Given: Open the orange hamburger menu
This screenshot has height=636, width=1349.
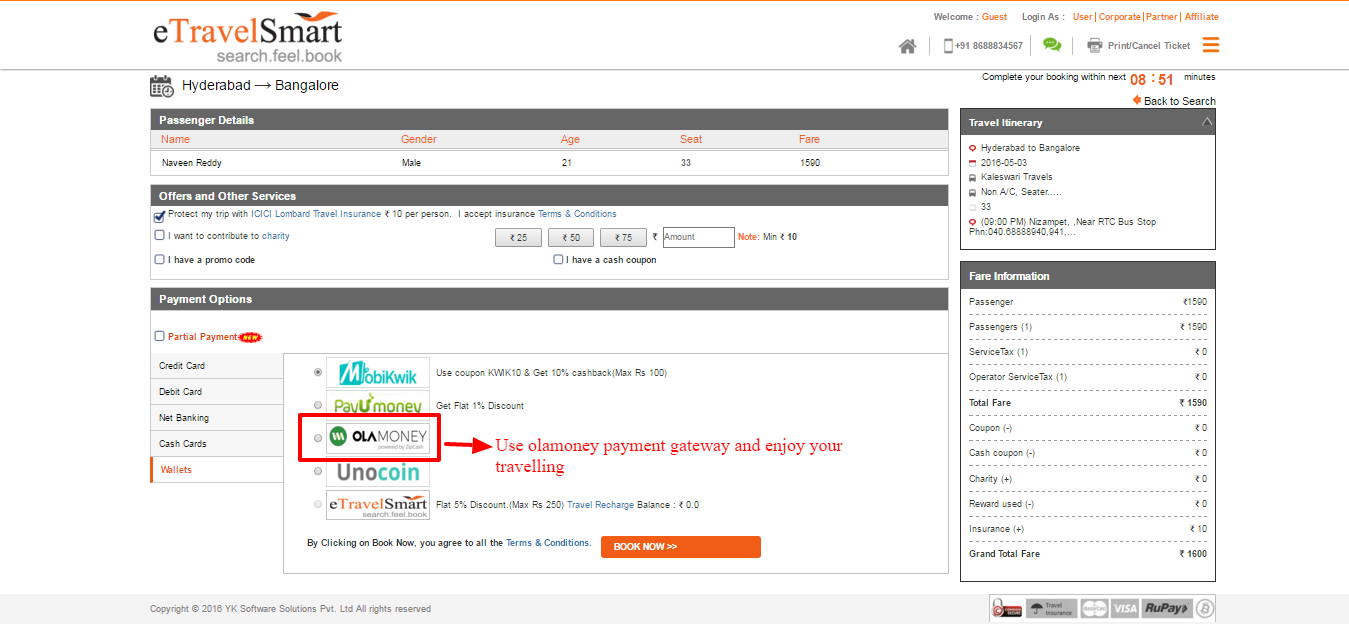Looking at the screenshot, I should coord(1211,45).
